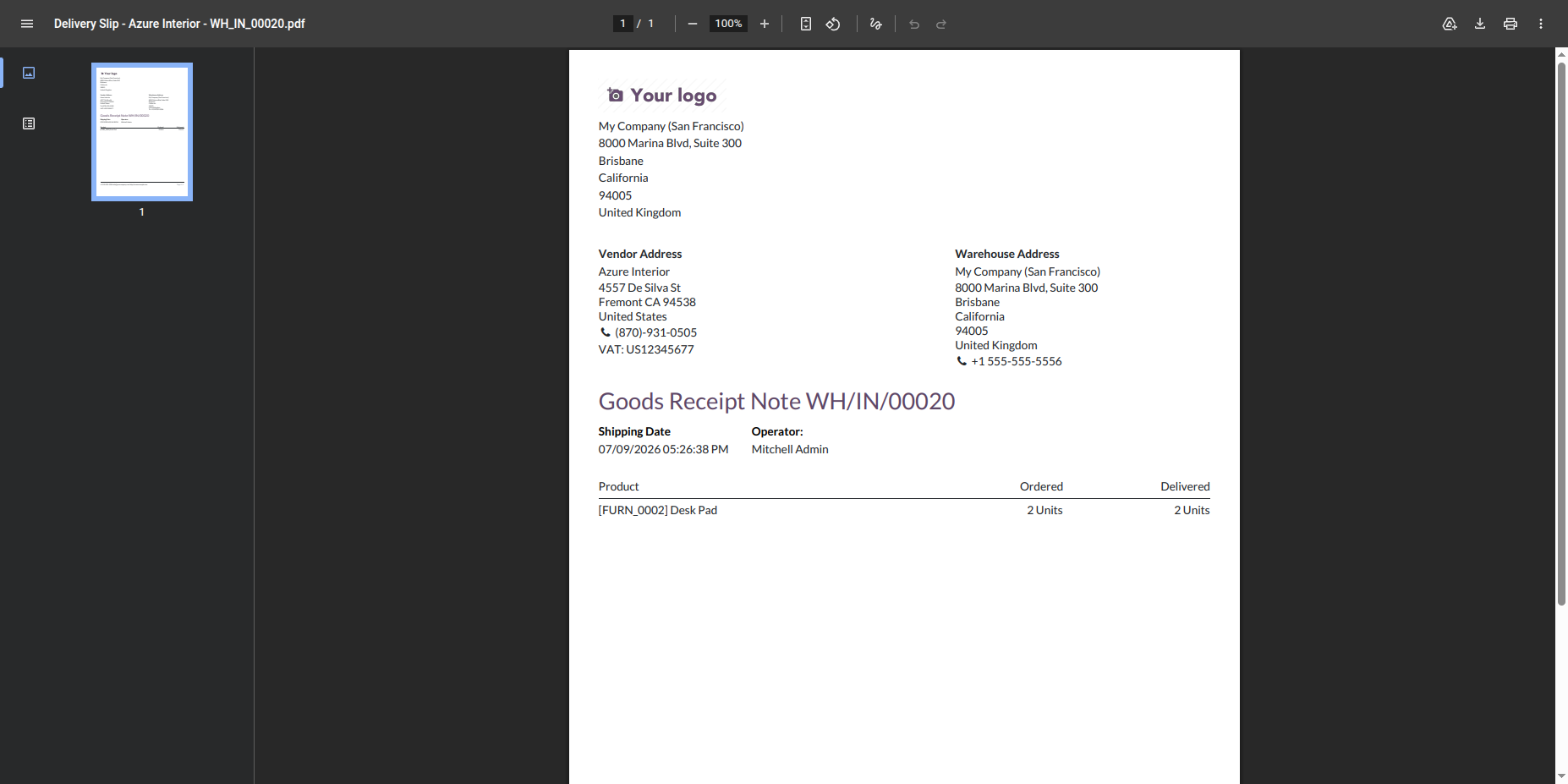Image resolution: width=1568 pixels, height=784 pixels.
Task: Zoom in with the plus icon
Action: 765,24
